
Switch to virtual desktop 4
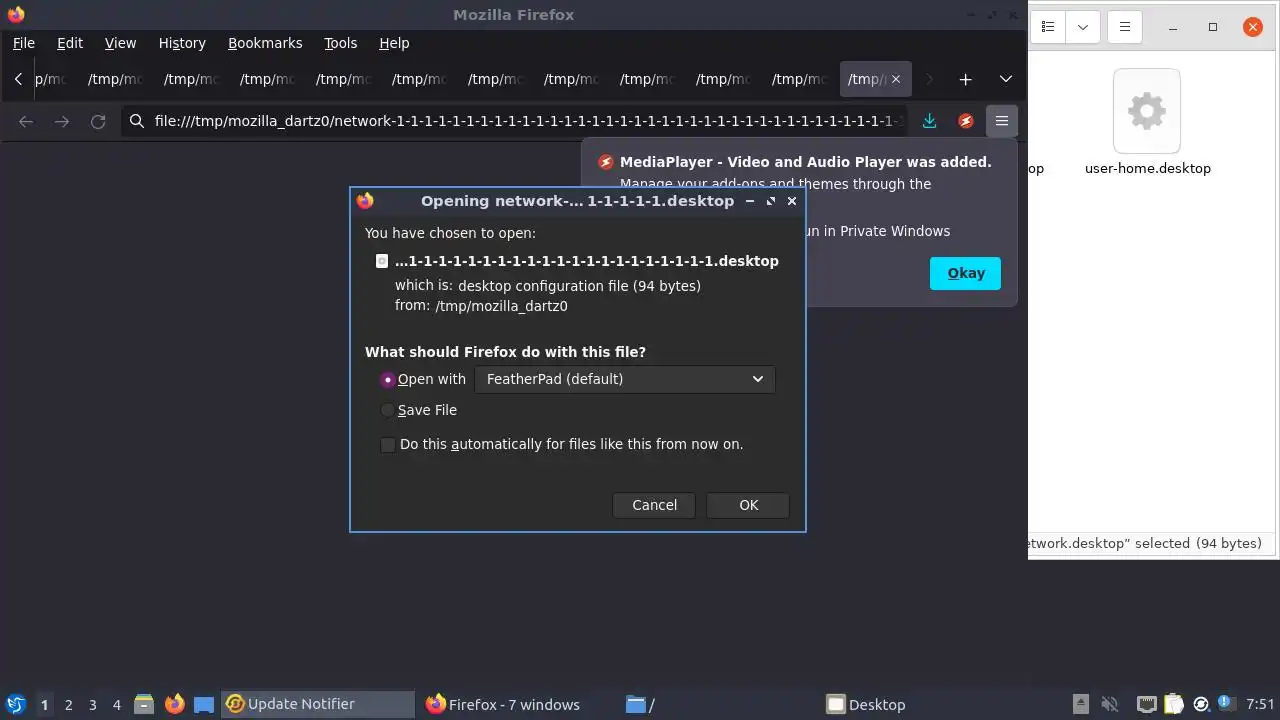116,705
